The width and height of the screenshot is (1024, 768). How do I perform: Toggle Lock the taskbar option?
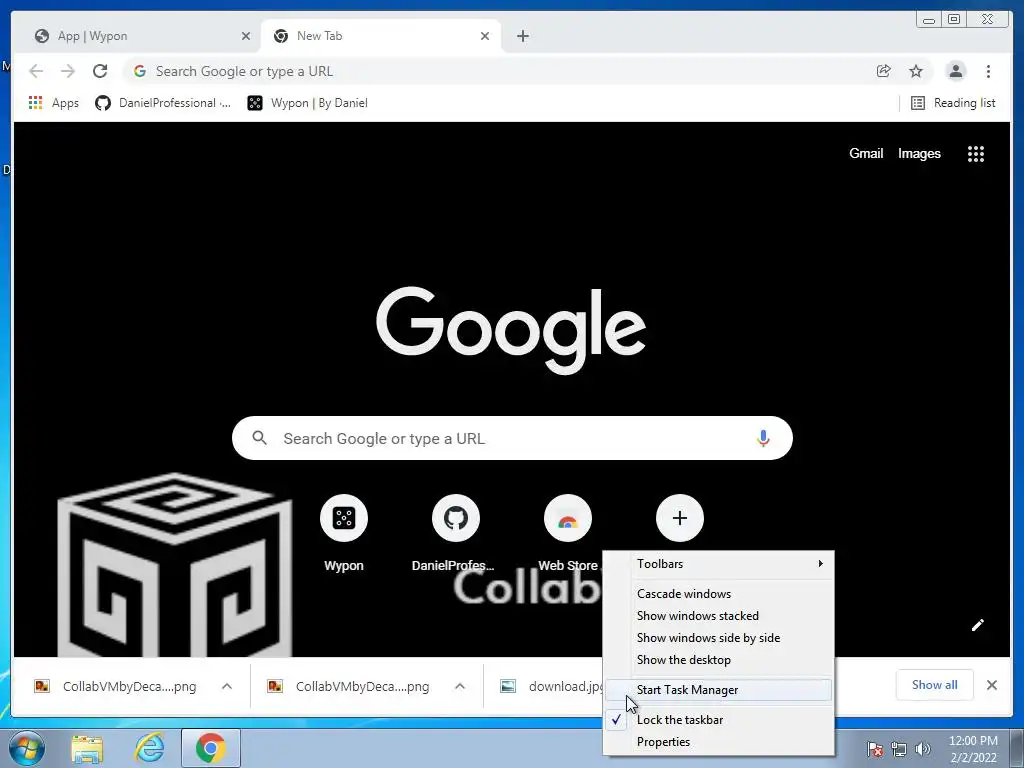click(718, 720)
